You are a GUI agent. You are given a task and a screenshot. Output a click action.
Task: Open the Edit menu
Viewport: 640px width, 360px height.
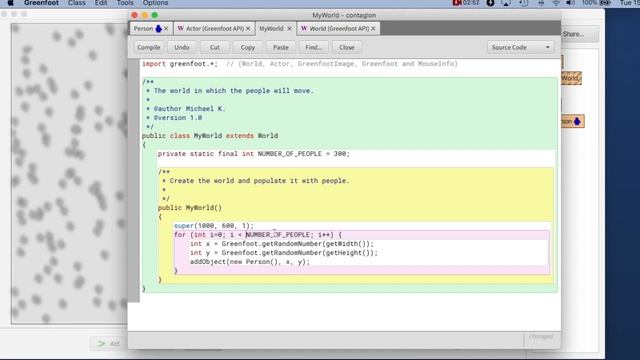click(101, 3)
